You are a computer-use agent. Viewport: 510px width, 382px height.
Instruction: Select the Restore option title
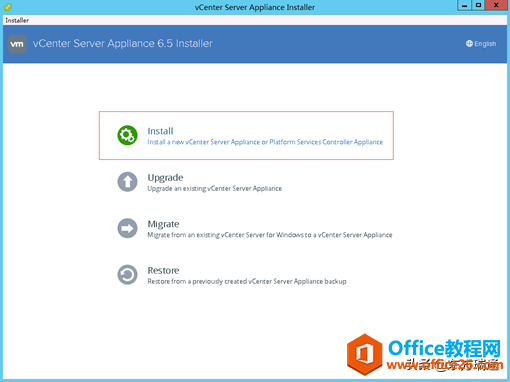click(163, 270)
